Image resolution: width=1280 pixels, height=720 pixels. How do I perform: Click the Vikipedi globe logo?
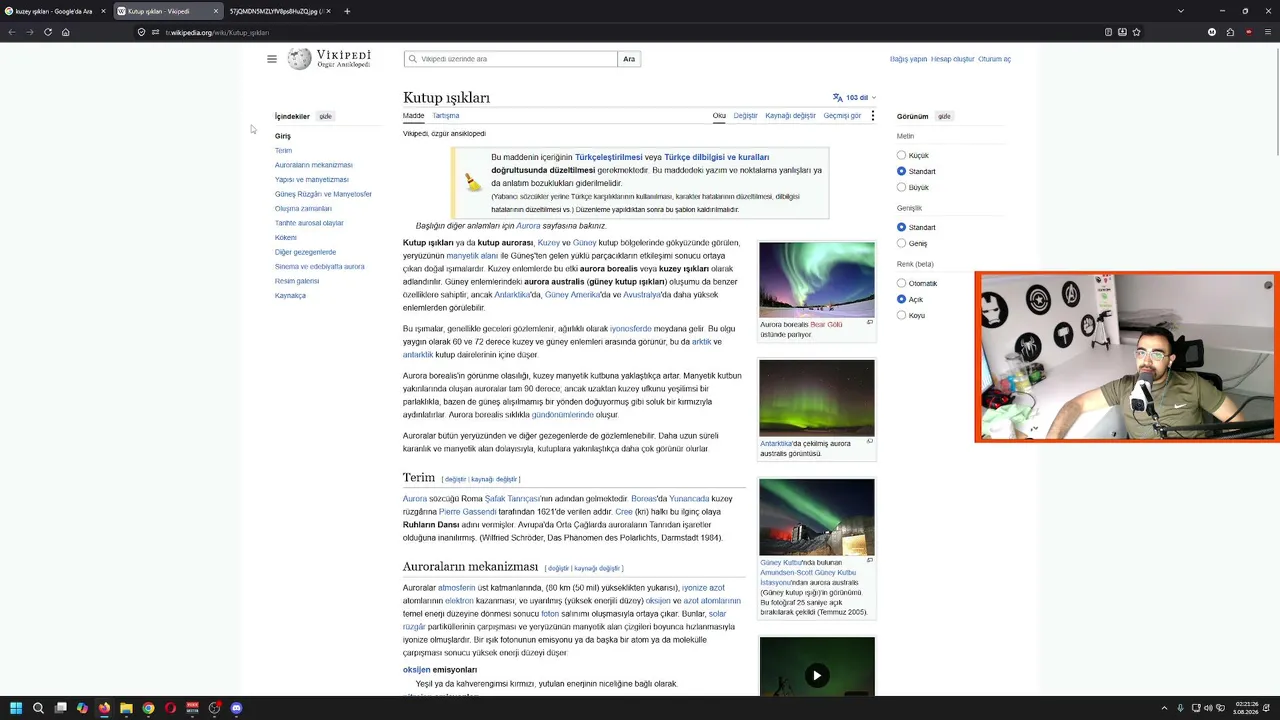300,59
